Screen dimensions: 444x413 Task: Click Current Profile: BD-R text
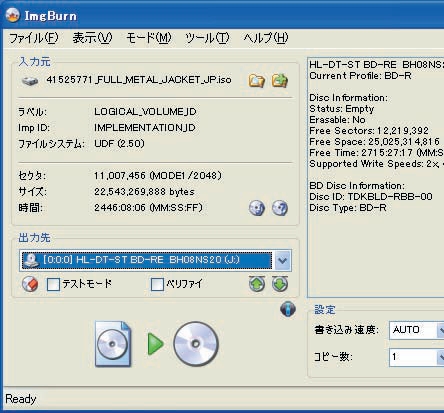tap(360, 76)
